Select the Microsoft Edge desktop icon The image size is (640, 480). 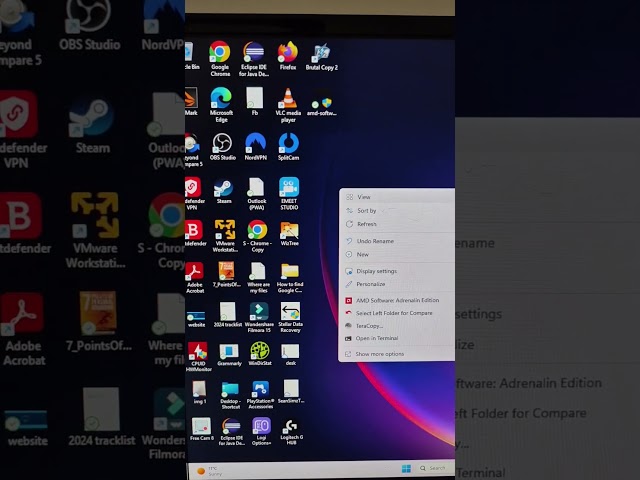[221, 104]
